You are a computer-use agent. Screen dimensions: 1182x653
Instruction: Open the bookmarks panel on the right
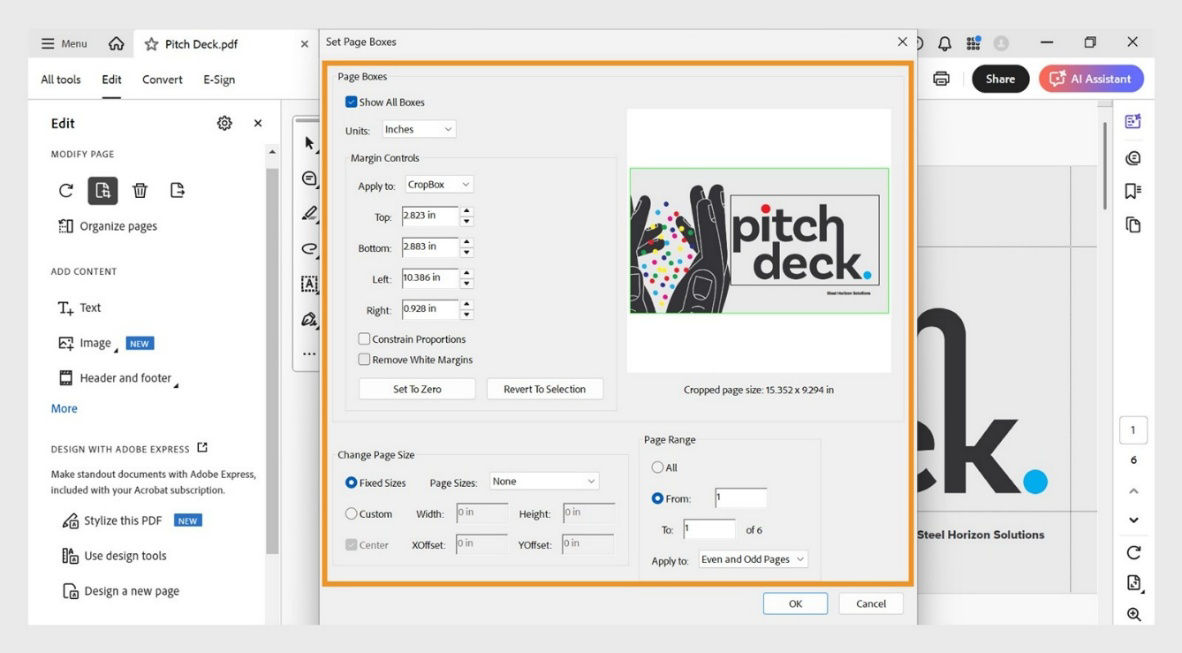[1132, 191]
